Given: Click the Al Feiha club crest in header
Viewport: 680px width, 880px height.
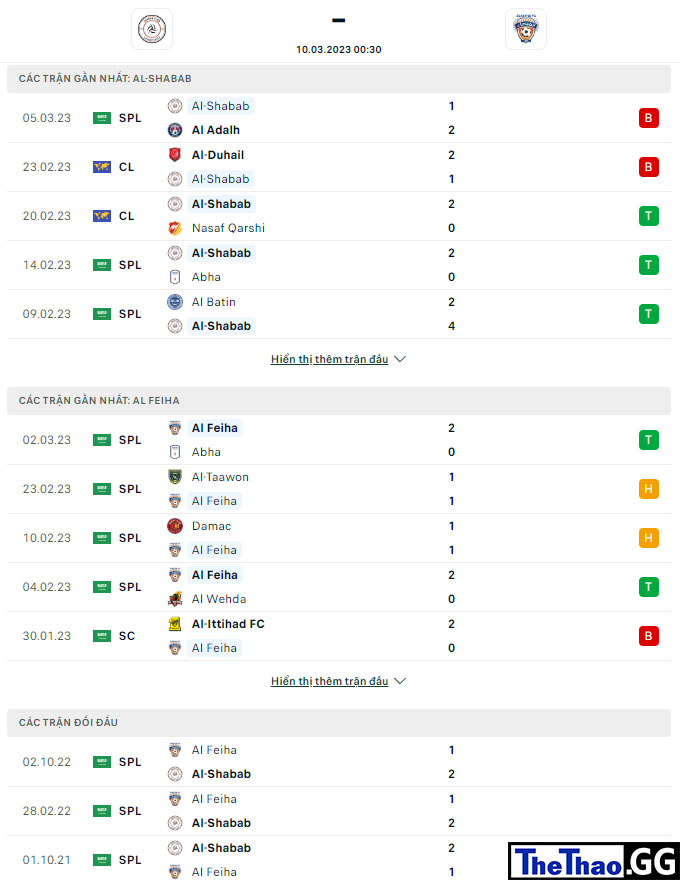Looking at the screenshot, I should click(x=526, y=29).
